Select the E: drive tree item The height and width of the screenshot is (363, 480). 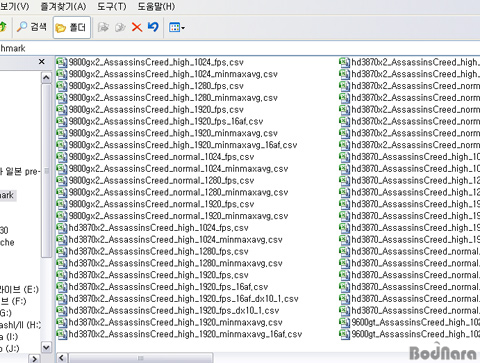[x=19, y=290]
